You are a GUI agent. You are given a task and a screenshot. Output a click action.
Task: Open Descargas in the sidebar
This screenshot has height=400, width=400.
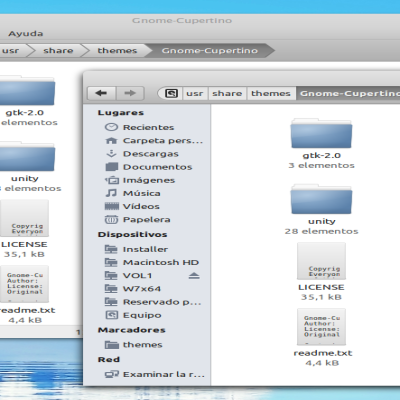151,154
